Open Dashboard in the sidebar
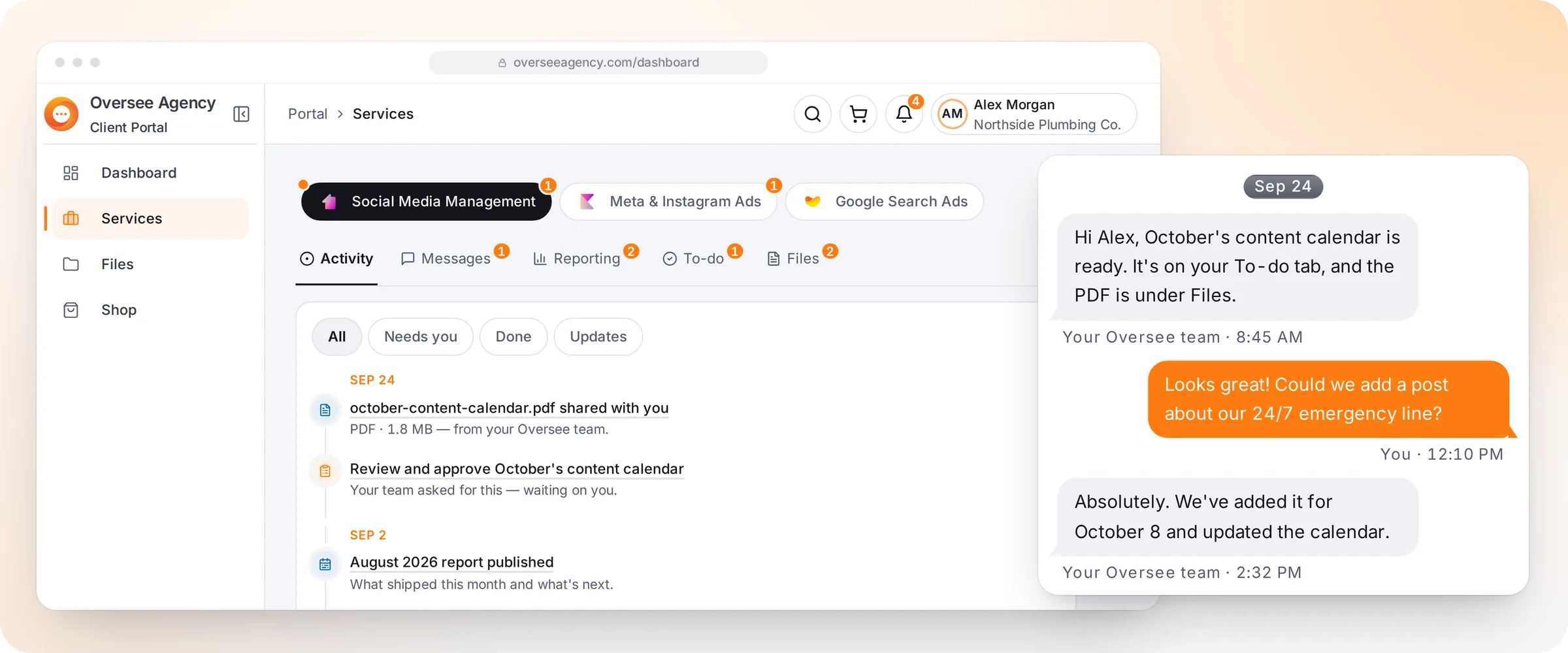This screenshot has width=1568, height=653. 150,173
